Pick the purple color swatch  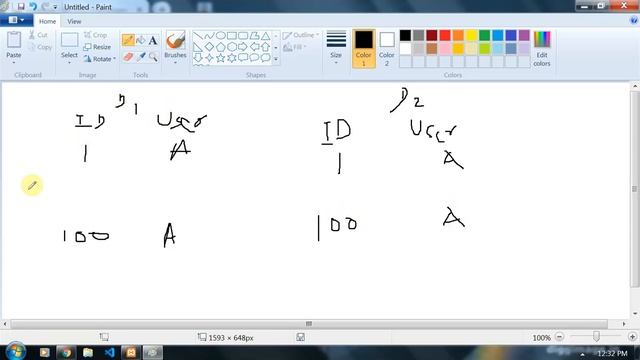(x=524, y=36)
